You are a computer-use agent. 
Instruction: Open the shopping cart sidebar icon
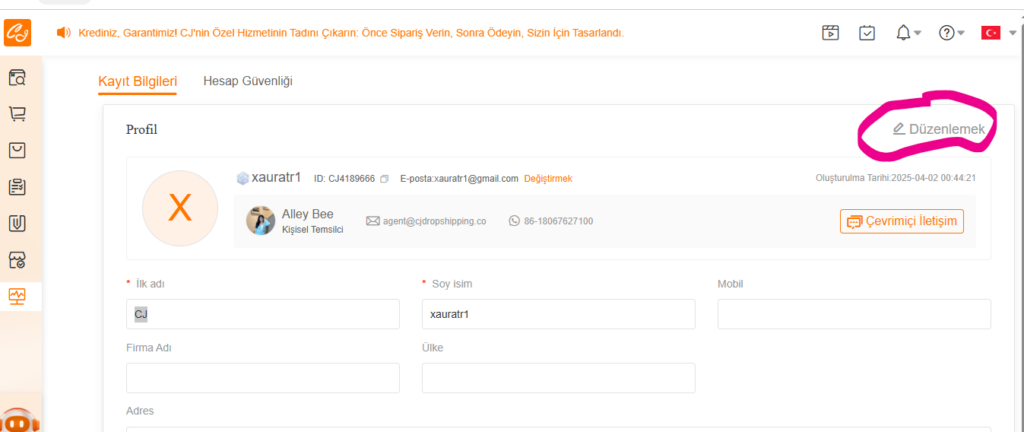[x=17, y=114]
